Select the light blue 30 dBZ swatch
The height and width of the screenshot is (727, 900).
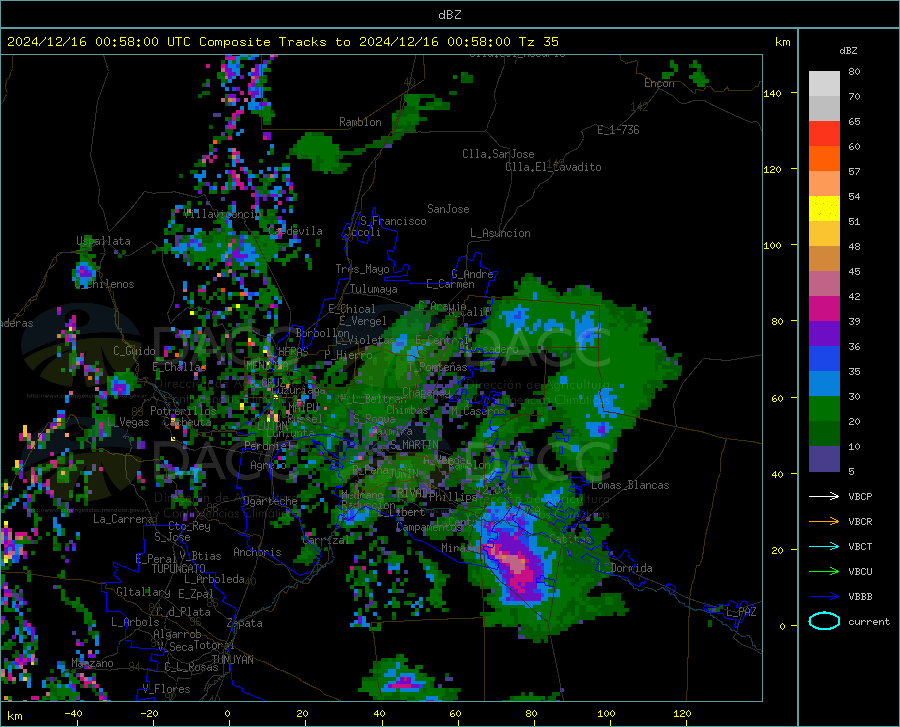[824, 384]
